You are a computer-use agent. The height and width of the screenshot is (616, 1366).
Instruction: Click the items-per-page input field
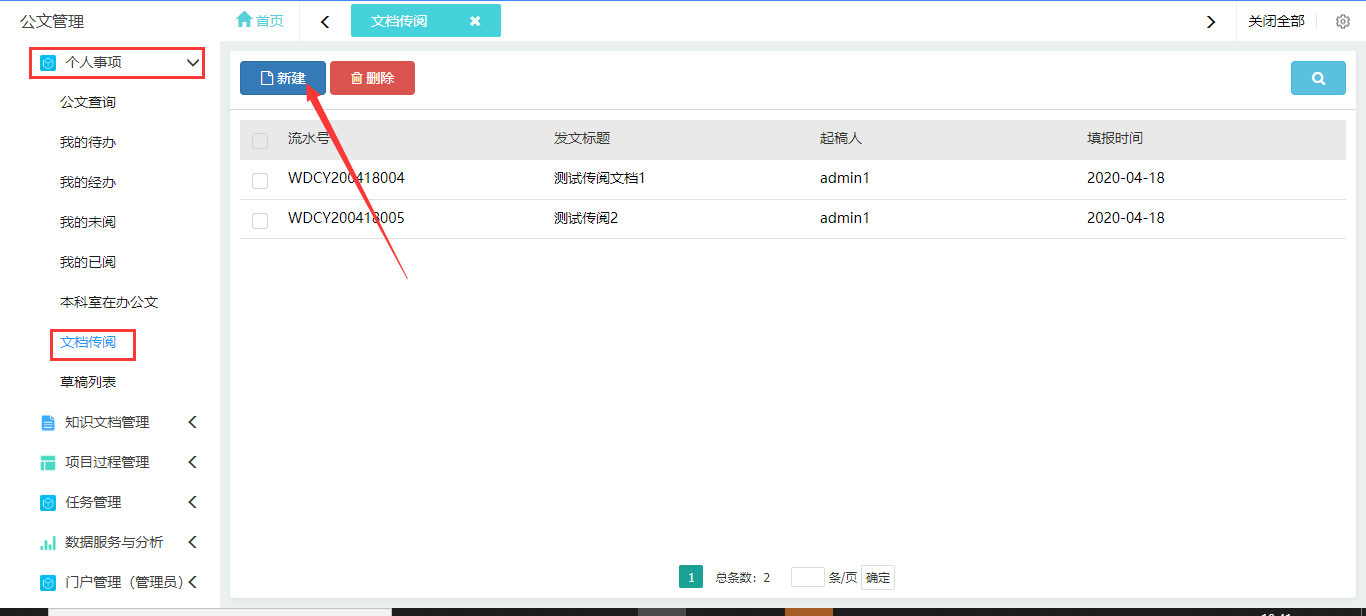click(x=807, y=577)
